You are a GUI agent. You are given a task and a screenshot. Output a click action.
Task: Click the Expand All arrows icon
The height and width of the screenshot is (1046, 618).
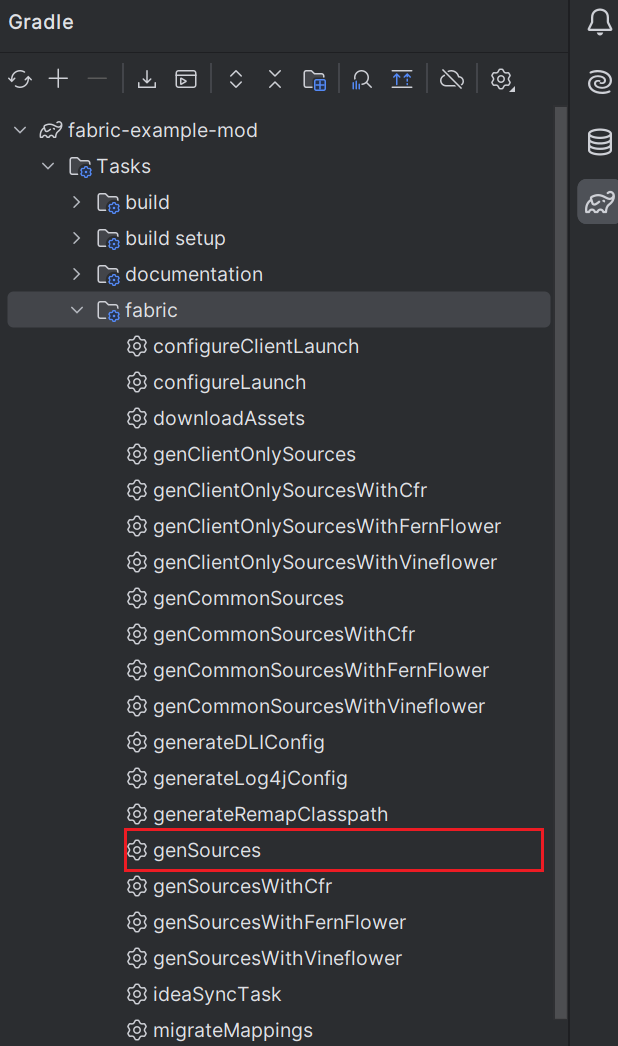(x=236, y=79)
